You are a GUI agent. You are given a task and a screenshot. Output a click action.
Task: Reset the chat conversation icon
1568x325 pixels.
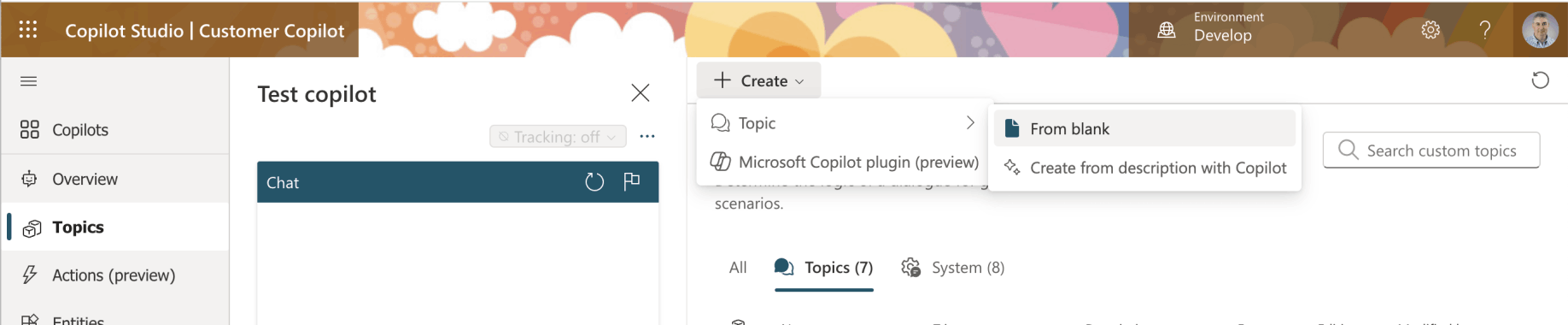point(594,182)
